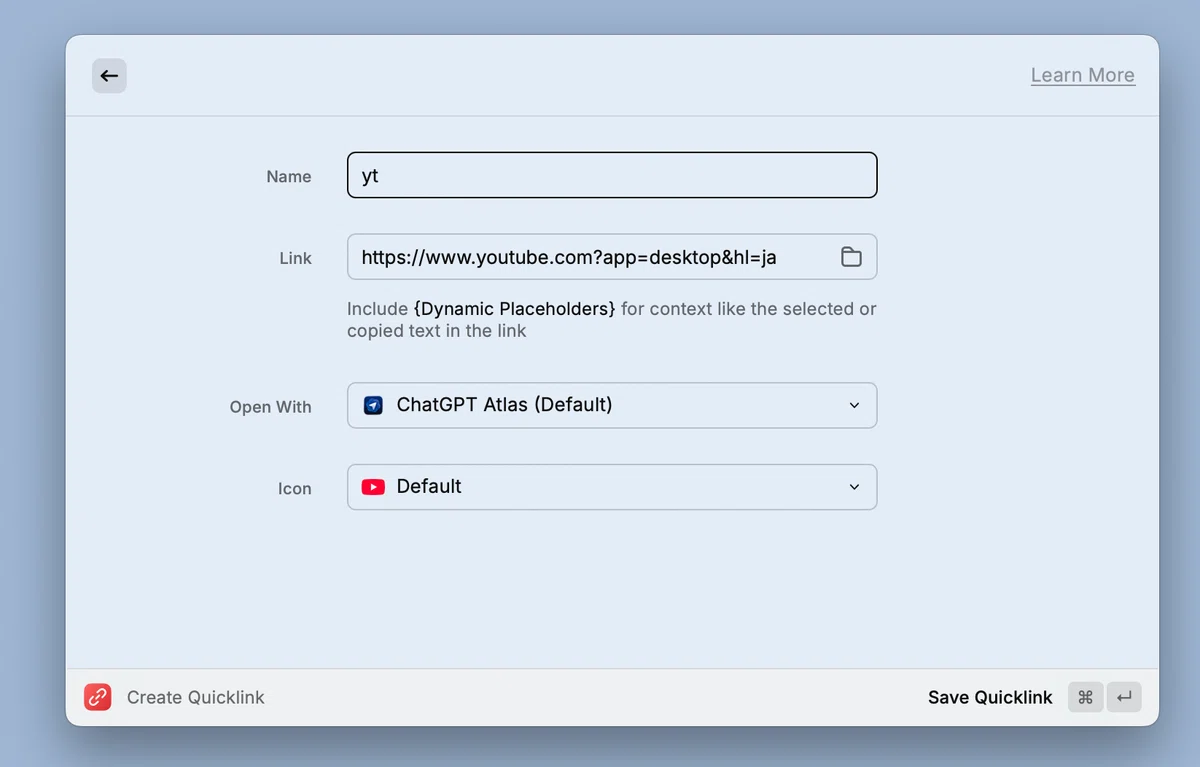Screen dimensions: 1200x767
Task: Click the red Quicklink link icon
Action: coord(98,697)
